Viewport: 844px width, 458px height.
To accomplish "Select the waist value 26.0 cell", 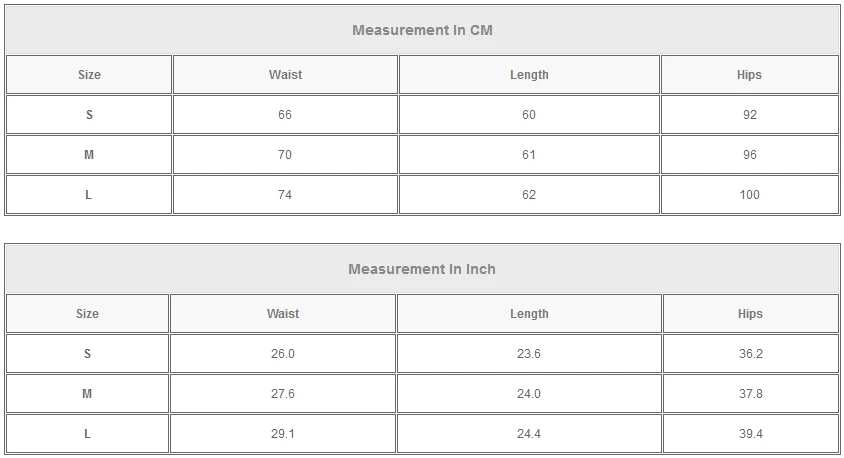I will click(x=283, y=354).
